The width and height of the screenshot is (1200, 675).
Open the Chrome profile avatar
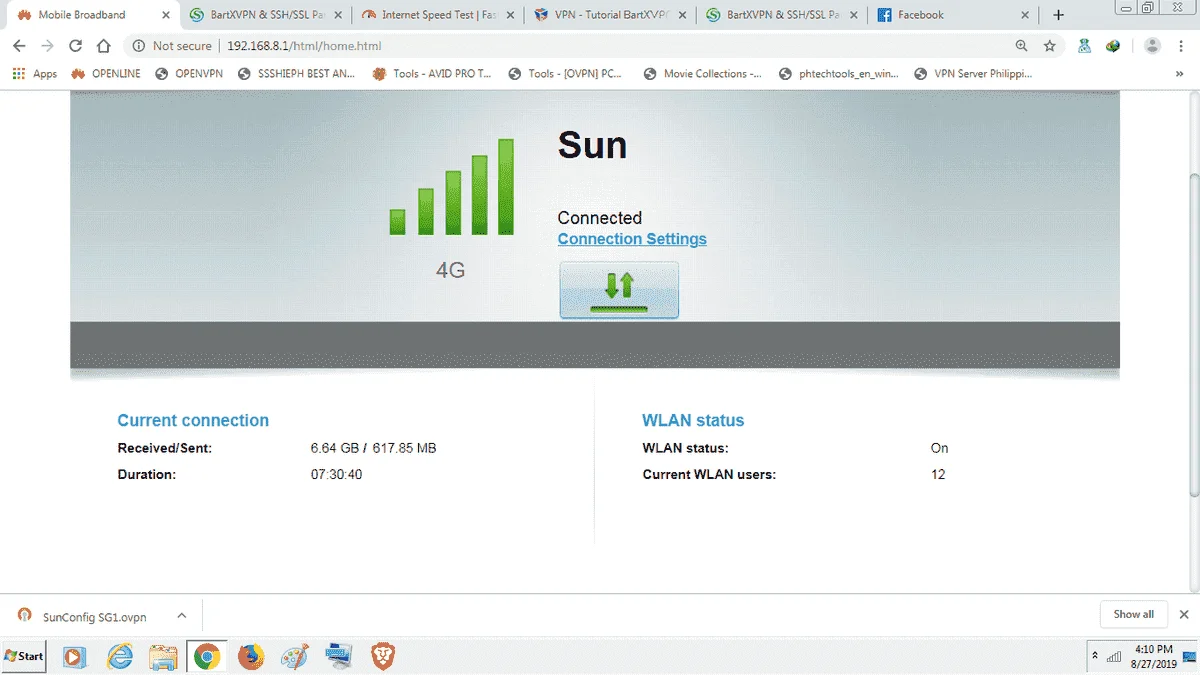coord(1152,46)
